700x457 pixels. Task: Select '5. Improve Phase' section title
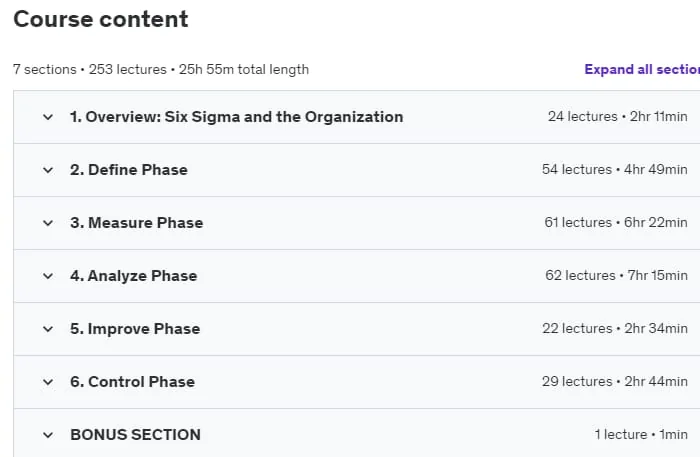(135, 329)
